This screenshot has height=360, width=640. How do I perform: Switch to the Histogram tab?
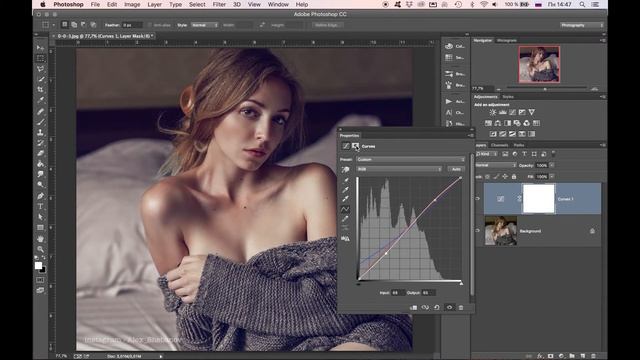[x=507, y=40]
